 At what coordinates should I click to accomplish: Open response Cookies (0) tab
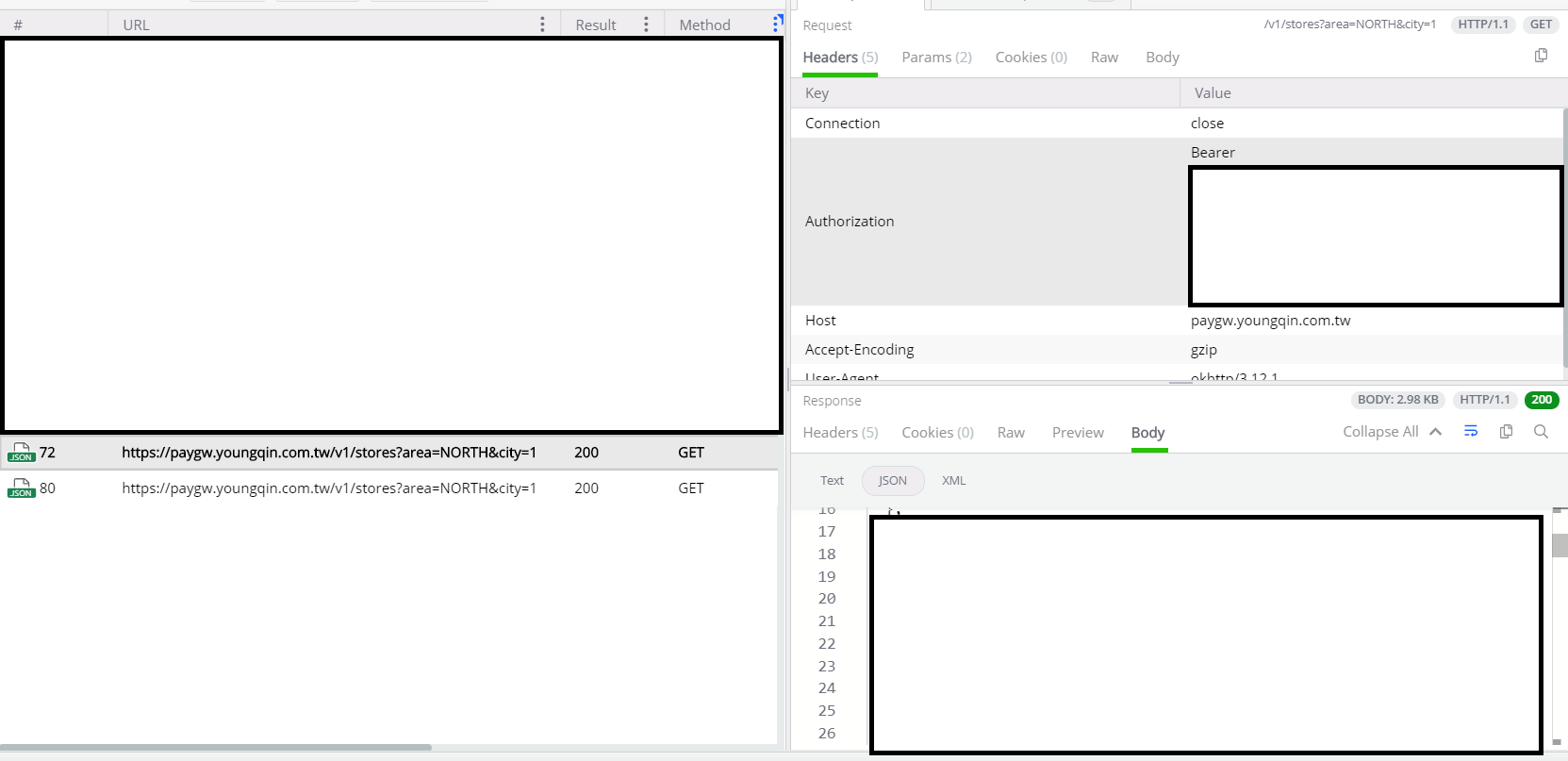pyautogui.click(x=937, y=433)
